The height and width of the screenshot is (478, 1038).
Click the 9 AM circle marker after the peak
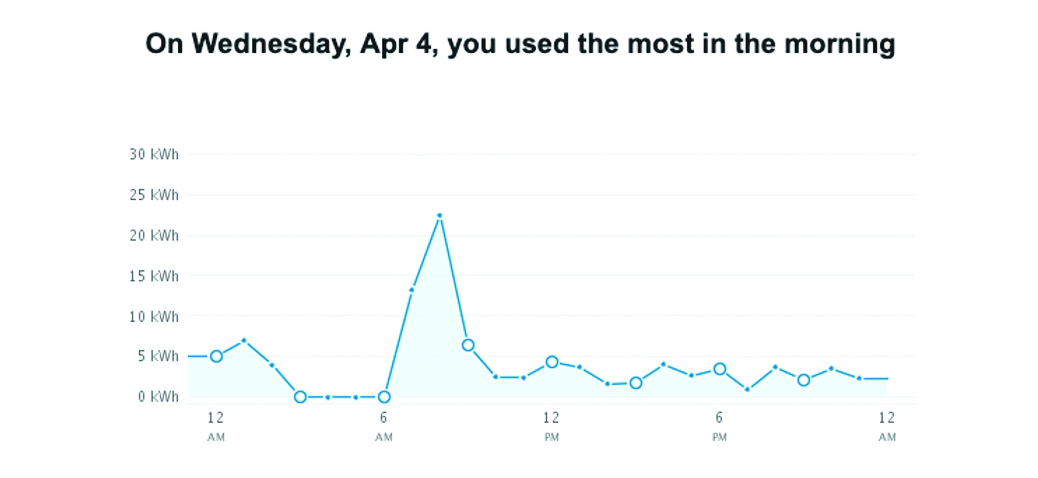pos(467,345)
